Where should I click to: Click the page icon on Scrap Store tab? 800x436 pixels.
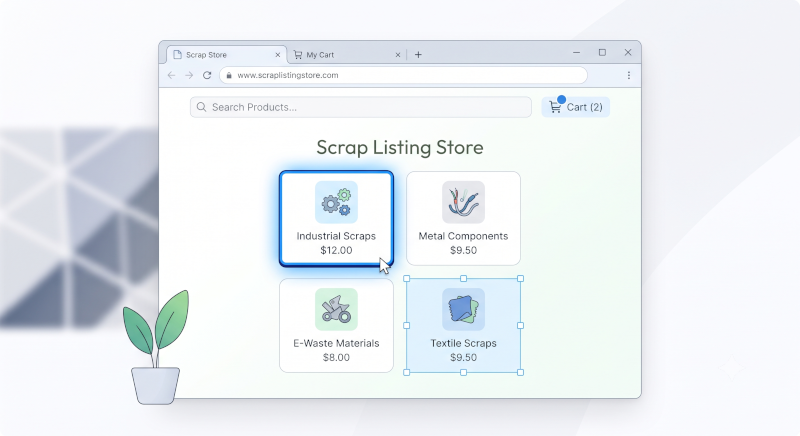178,55
